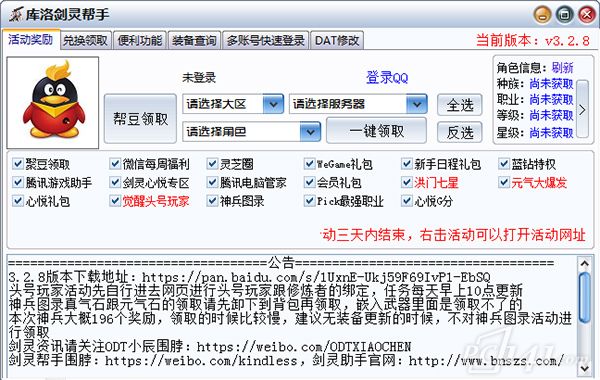
Task: Click the 职业 尚未获取 value
Action: [x=551, y=99]
